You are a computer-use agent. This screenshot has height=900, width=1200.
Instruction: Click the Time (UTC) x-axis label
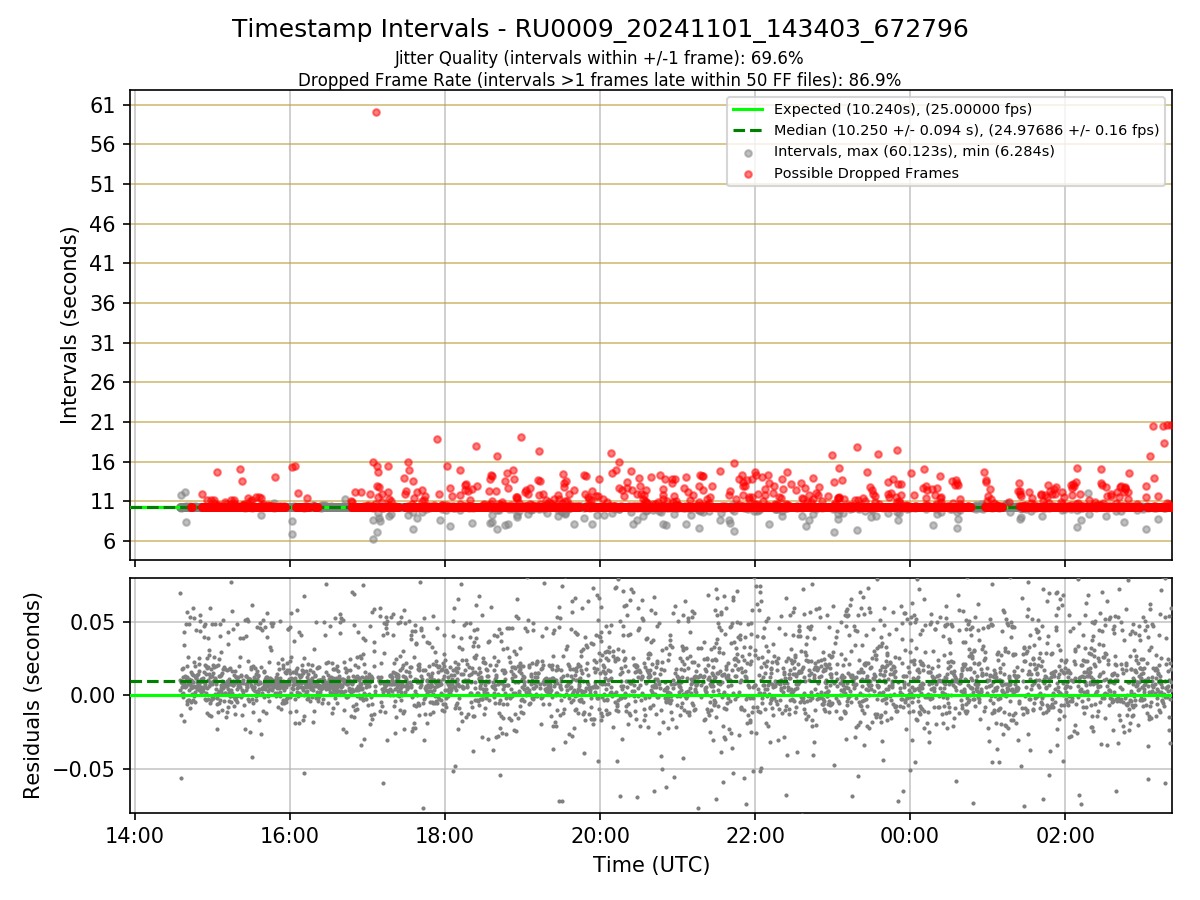click(x=651, y=865)
